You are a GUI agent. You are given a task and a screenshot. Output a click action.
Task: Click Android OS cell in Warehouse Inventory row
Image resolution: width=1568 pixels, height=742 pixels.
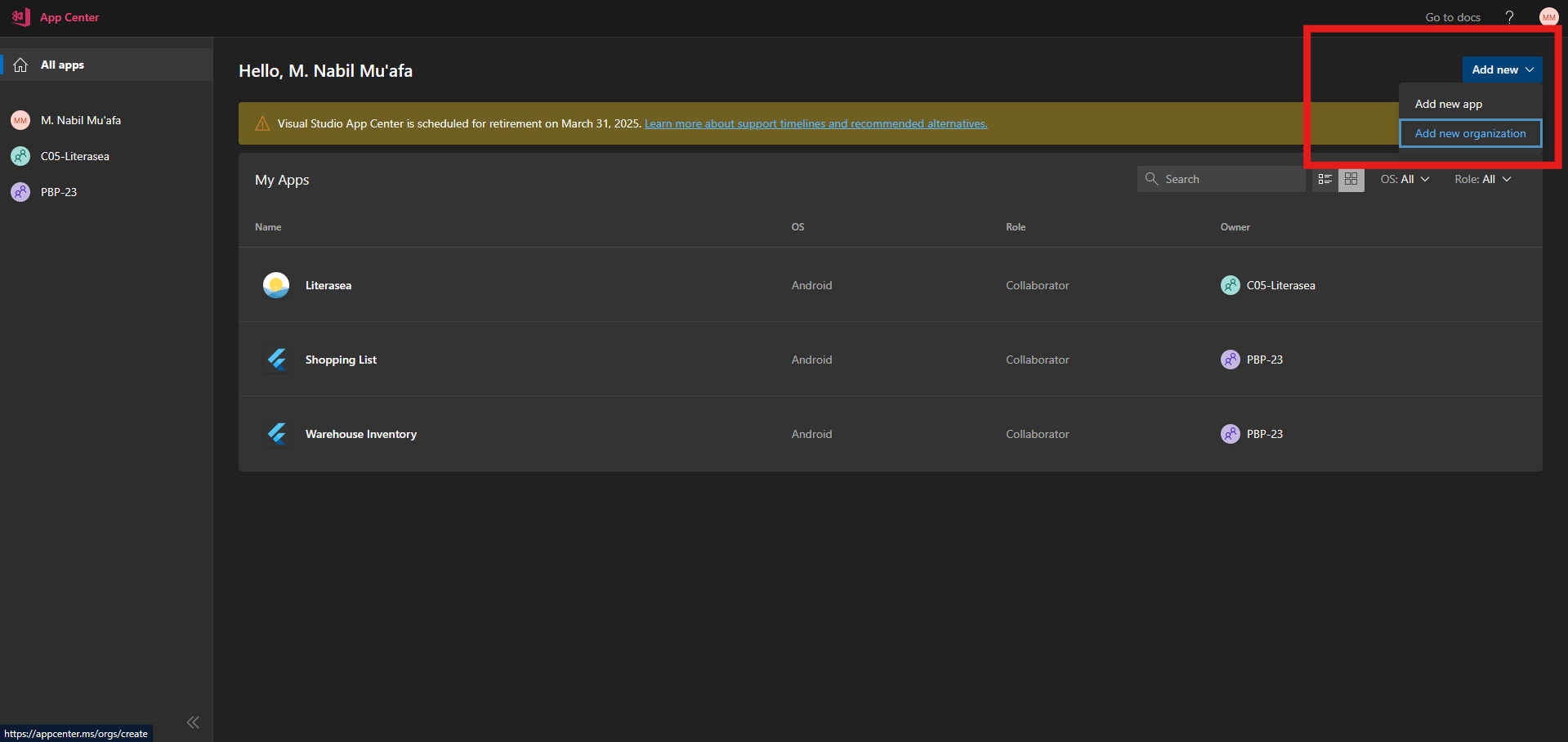coord(811,434)
